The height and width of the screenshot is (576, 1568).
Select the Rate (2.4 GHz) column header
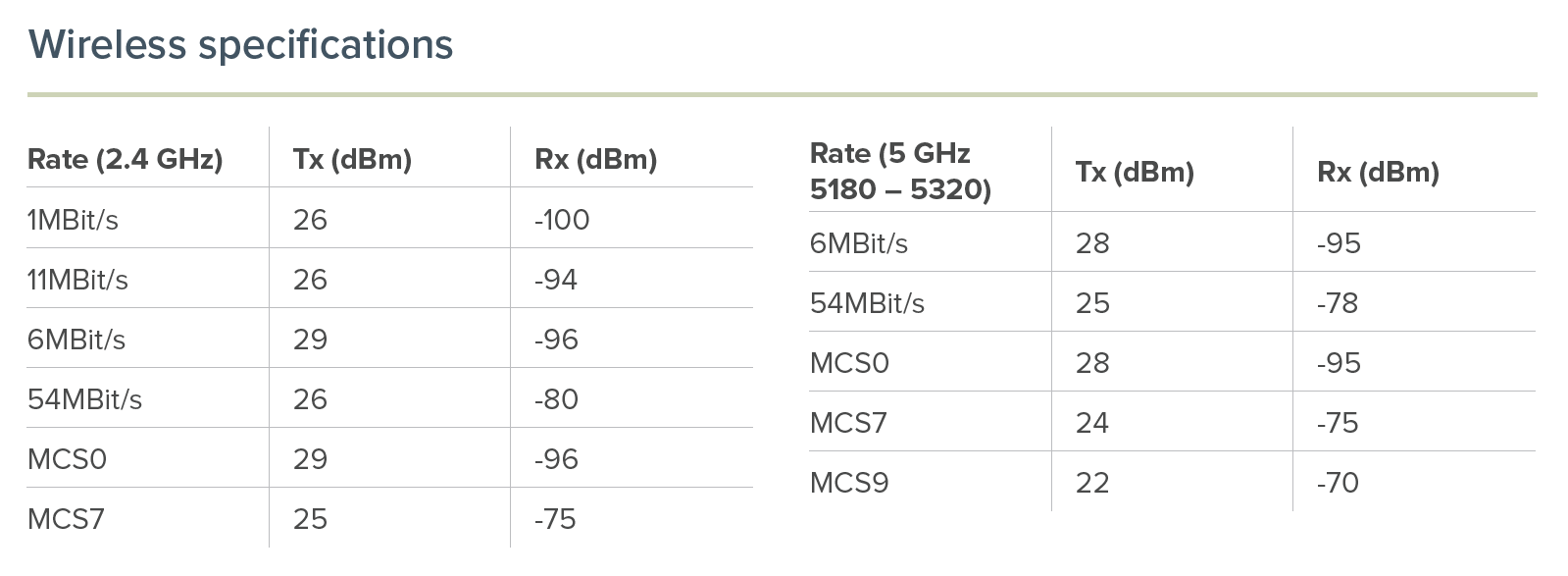pyautogui.click(x=126, y=159)
